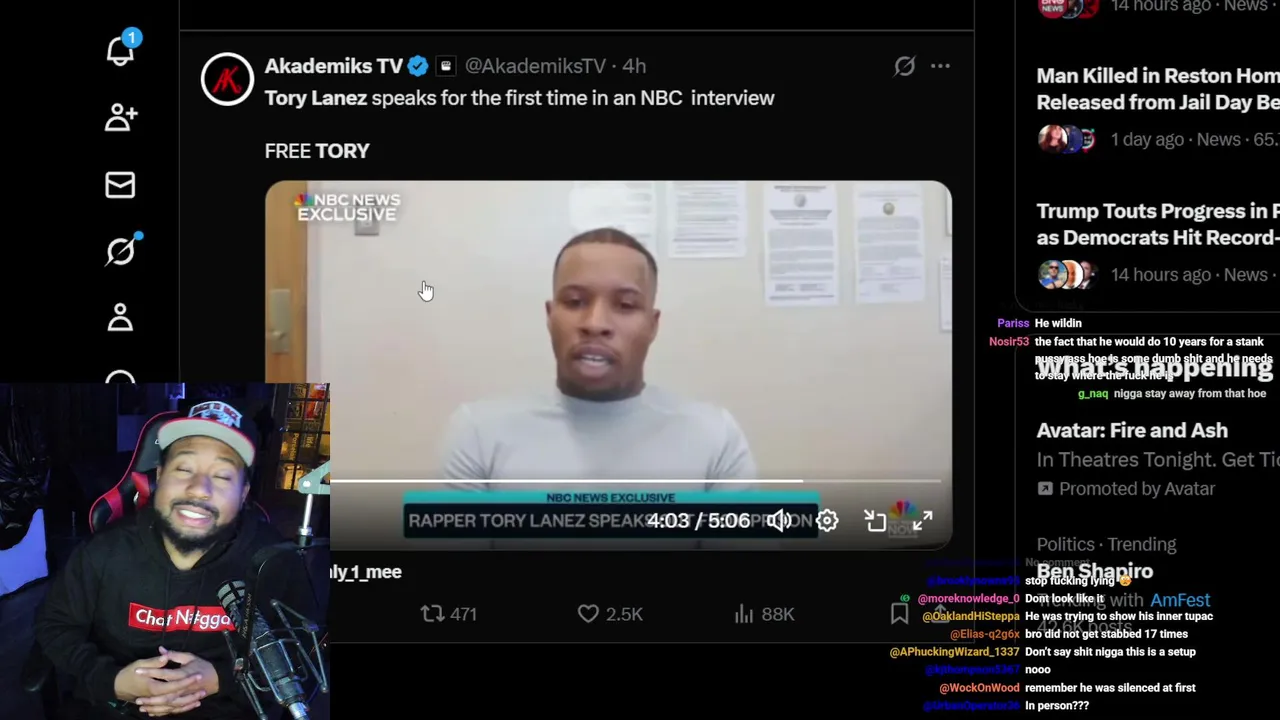1280x720 pixels.
Task: Open Man Killed in Reston Home news
Action: (x=1158, y=89)
